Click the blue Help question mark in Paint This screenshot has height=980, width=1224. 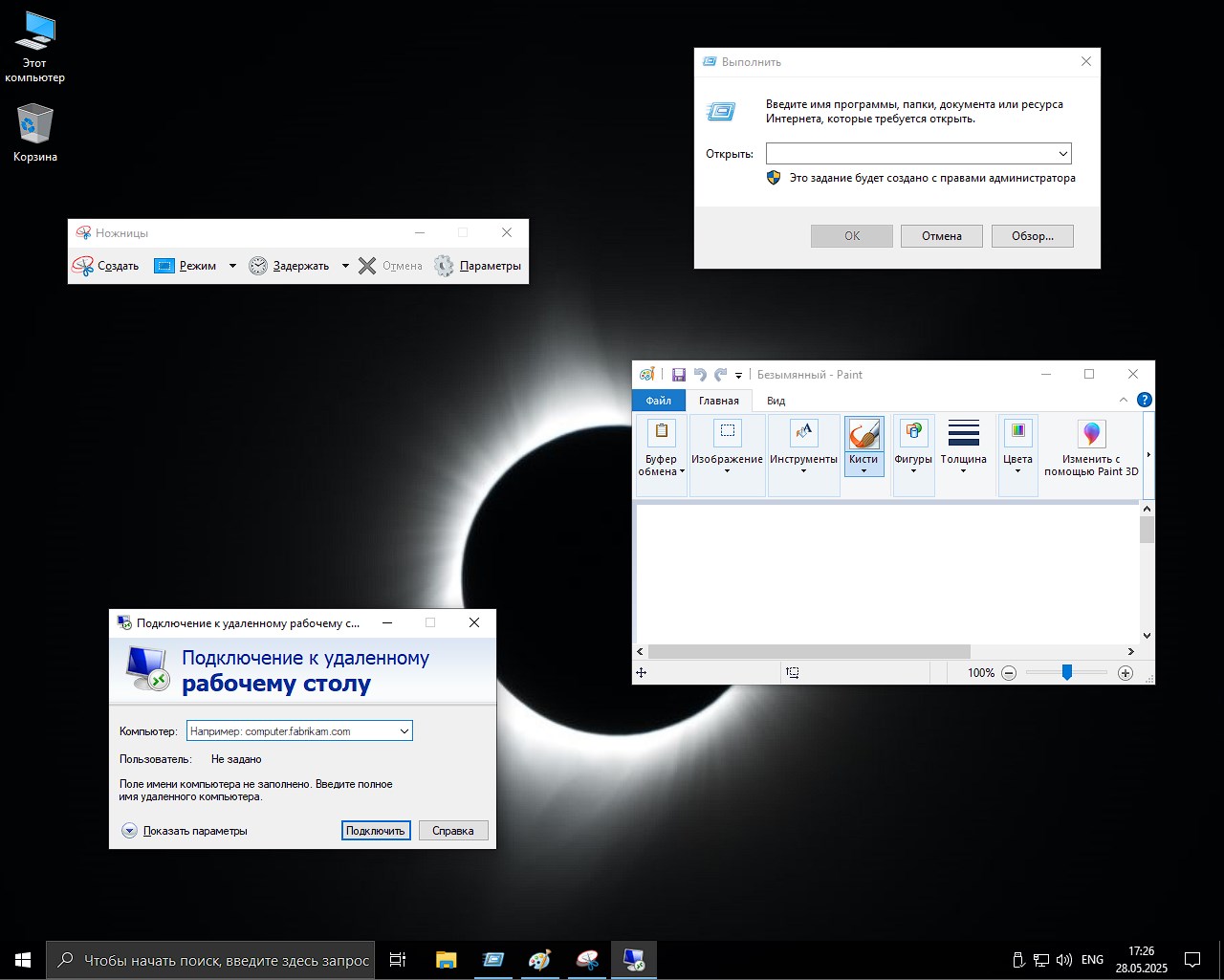pos(1144,400)
